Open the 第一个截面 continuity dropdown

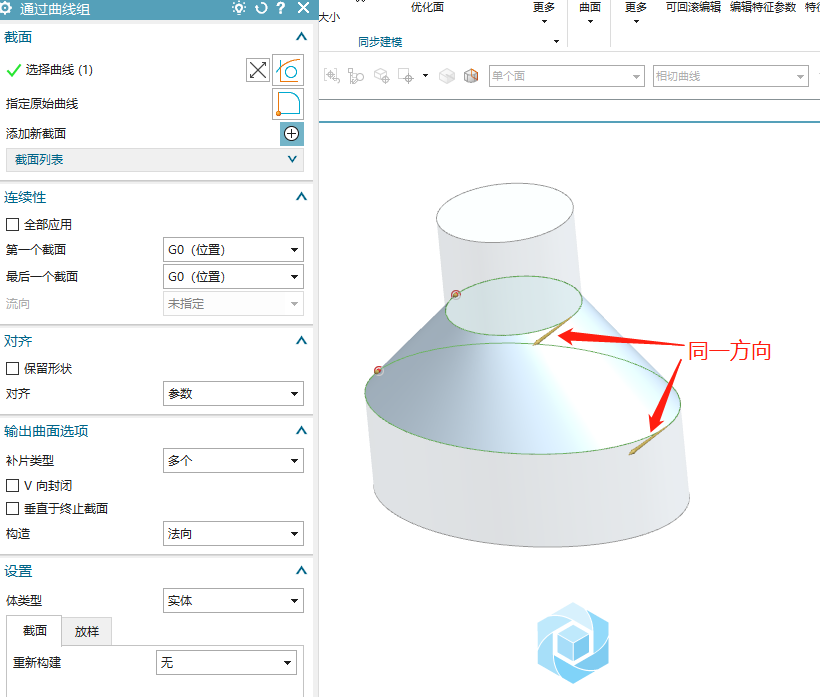[x=233, y=250]
